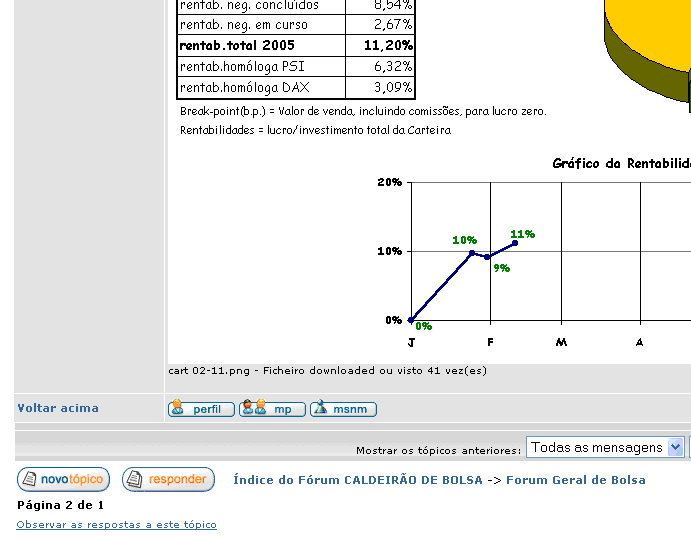Open 'Todas as mensagens' dropdown
Image resolution: width=691 pixels, height=537 pixels.
605,448
